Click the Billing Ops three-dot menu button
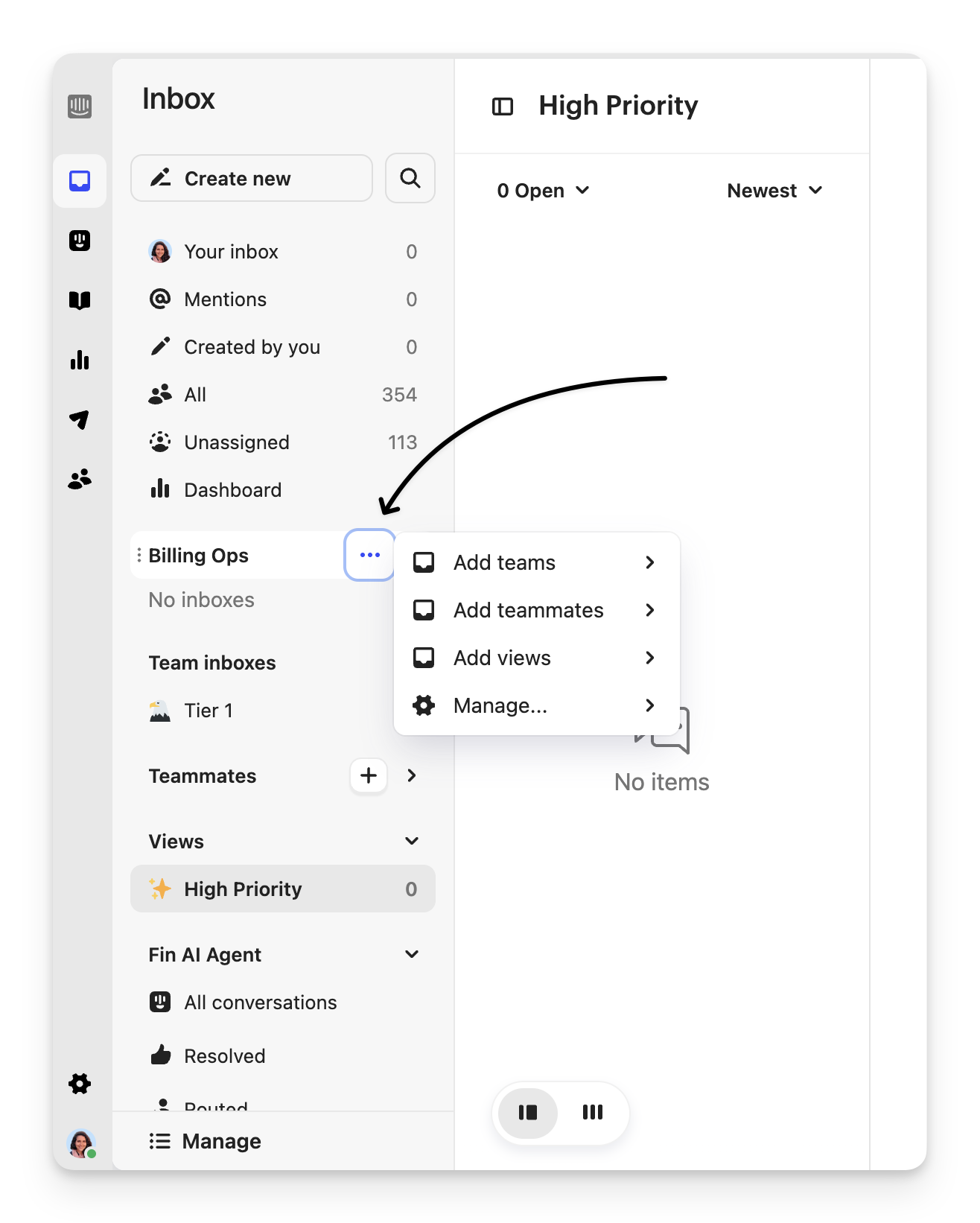 pos(369,555)
